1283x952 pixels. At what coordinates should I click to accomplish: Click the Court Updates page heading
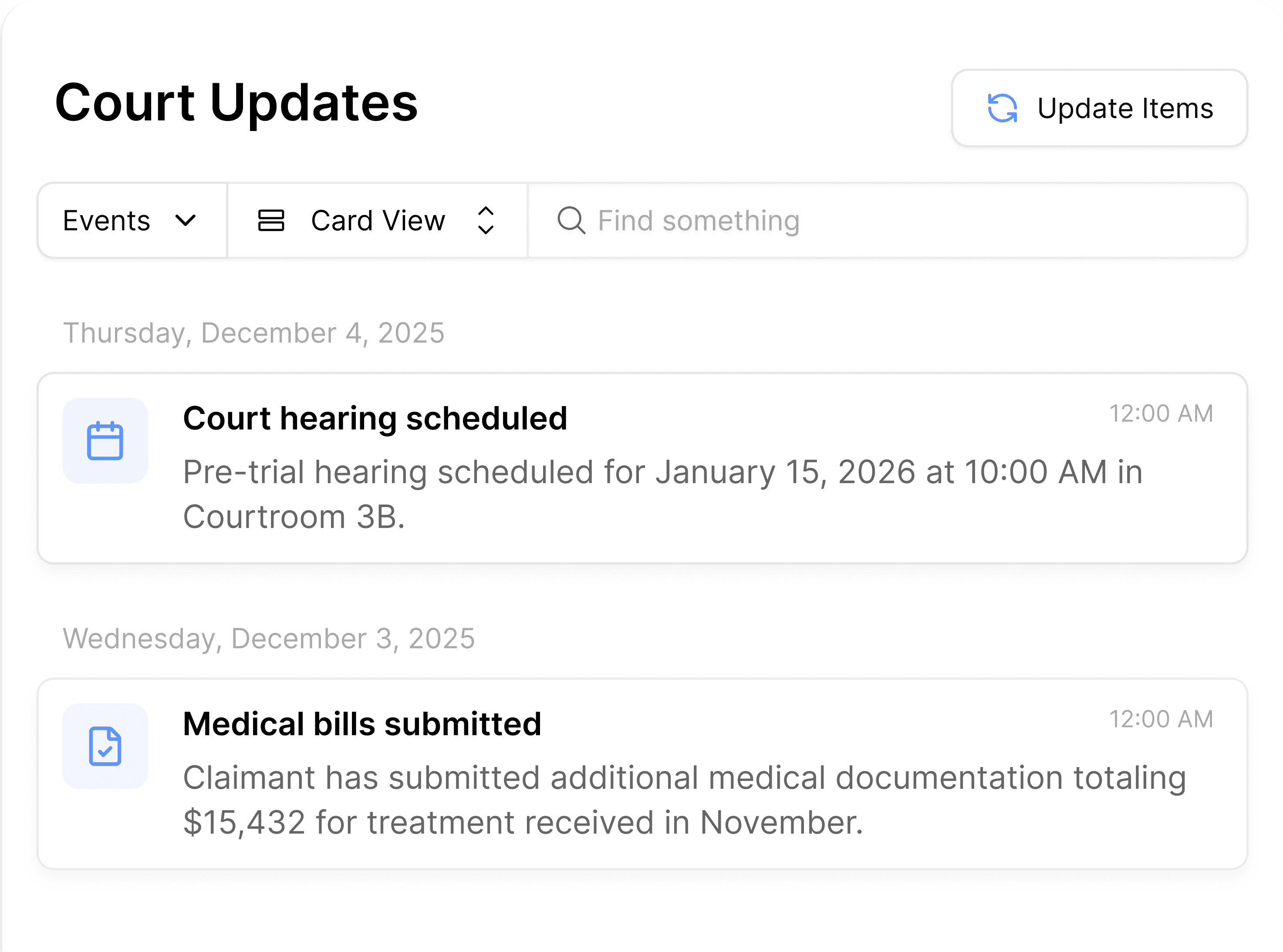click(x=236, y=103)
